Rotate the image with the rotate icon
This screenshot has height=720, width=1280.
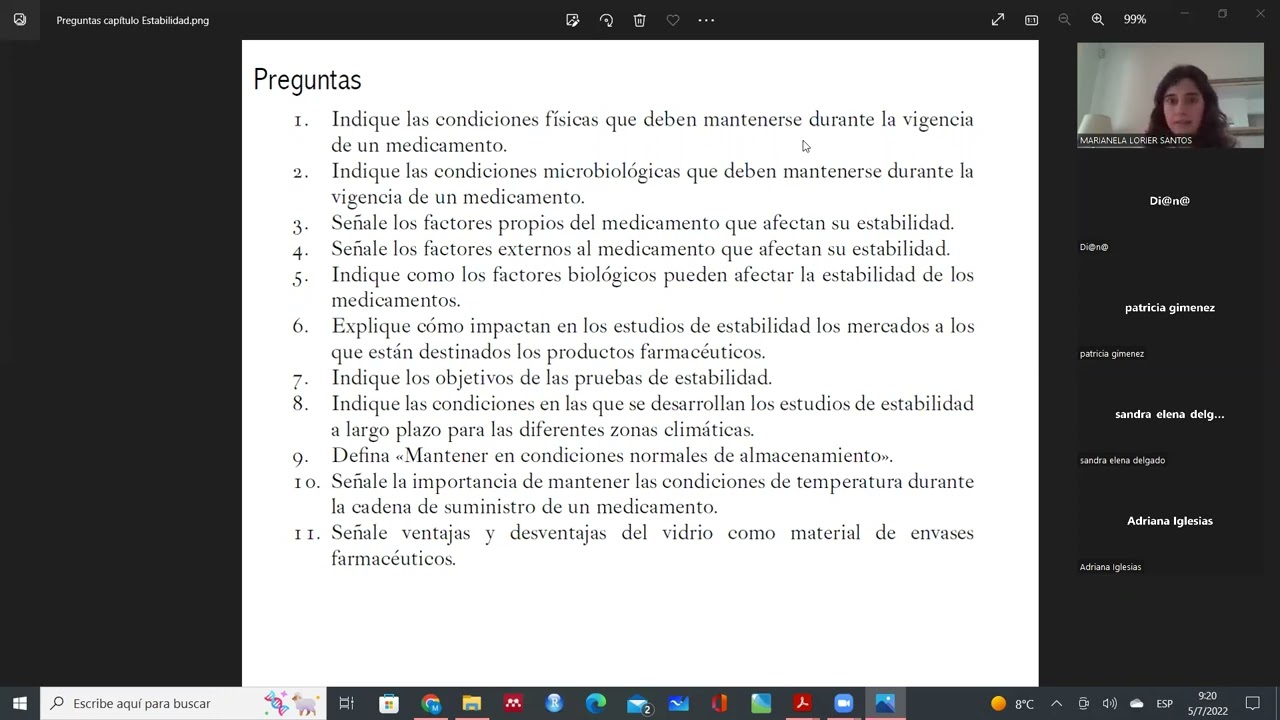point(606,20)
